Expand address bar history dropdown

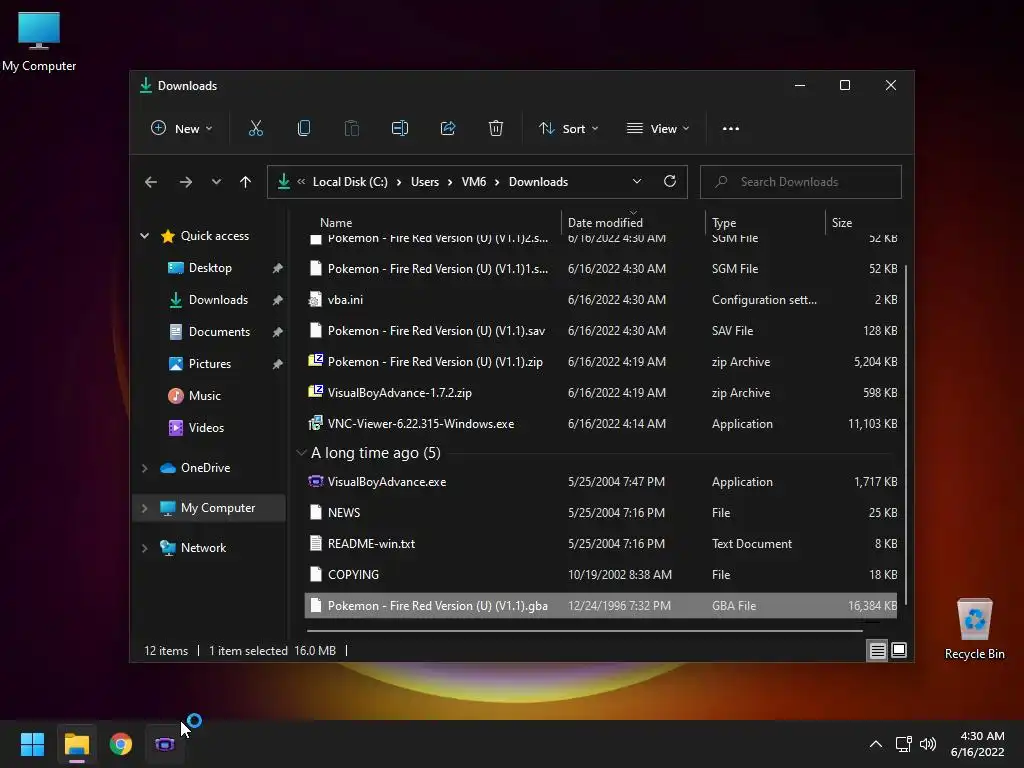(637, 182)
